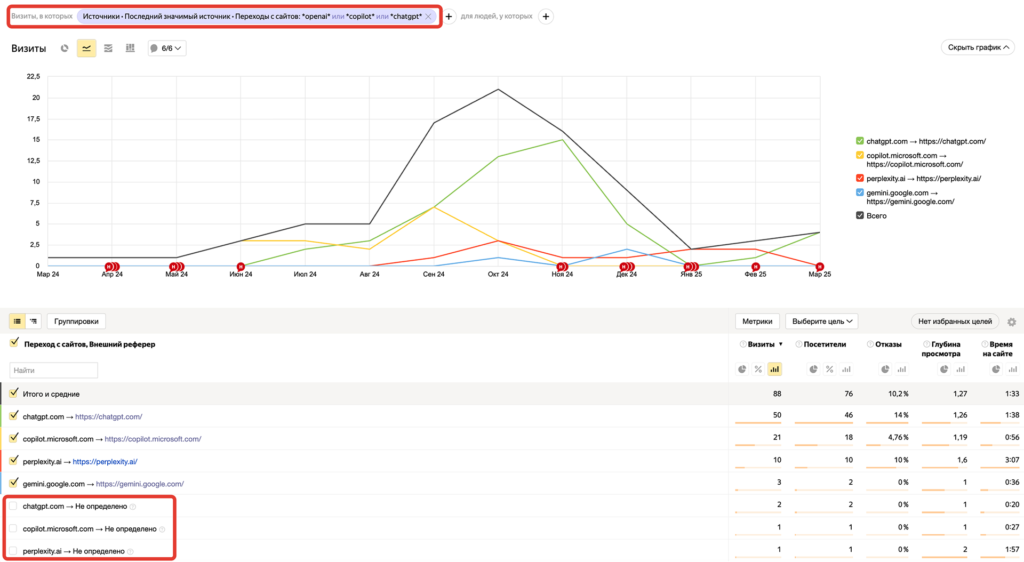
Task: Uncheck chatgpt.com → https://chatgpt.com/ row checkbox
Action: pyautogui.click(x=14, y=415)
